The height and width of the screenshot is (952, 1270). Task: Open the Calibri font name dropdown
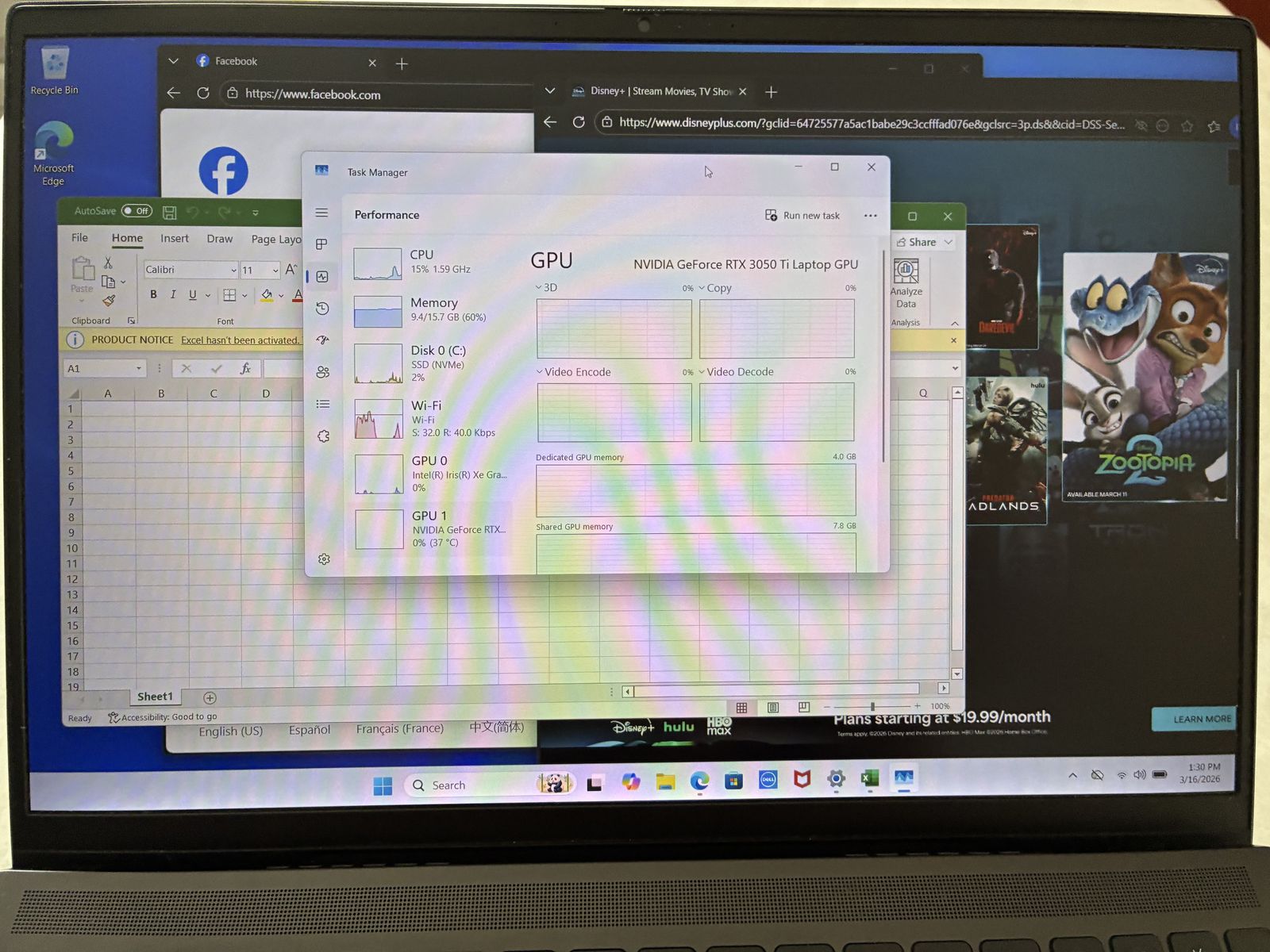(x=233, y=271)
